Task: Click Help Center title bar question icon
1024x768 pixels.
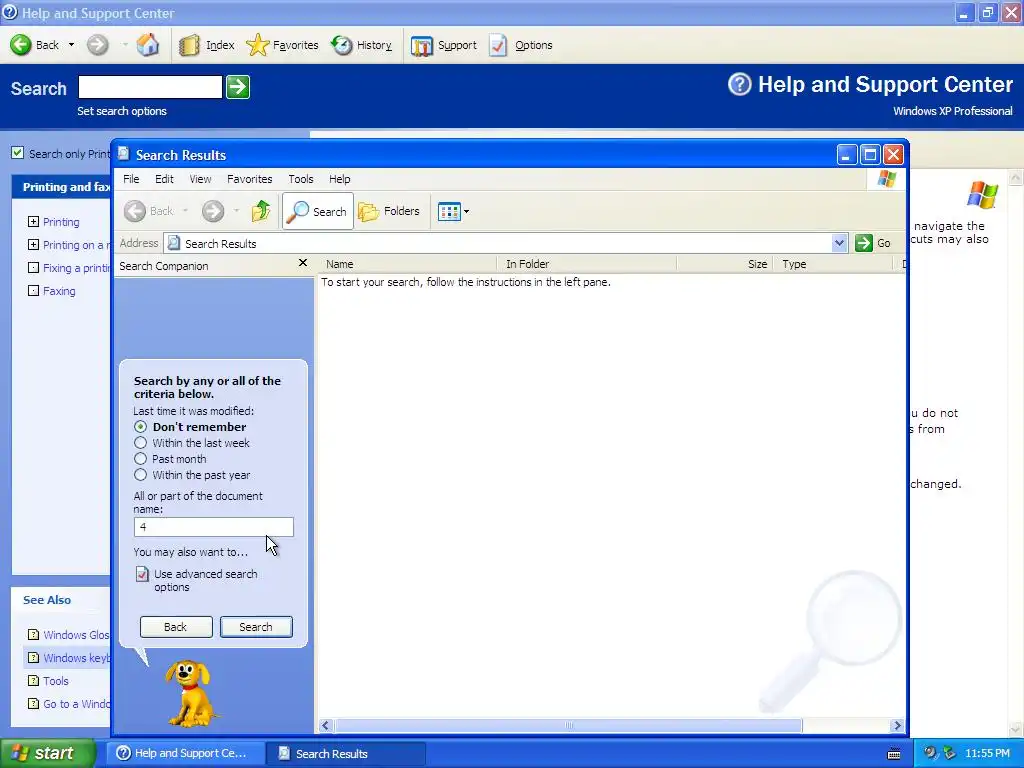Action: tap(10, 12)
